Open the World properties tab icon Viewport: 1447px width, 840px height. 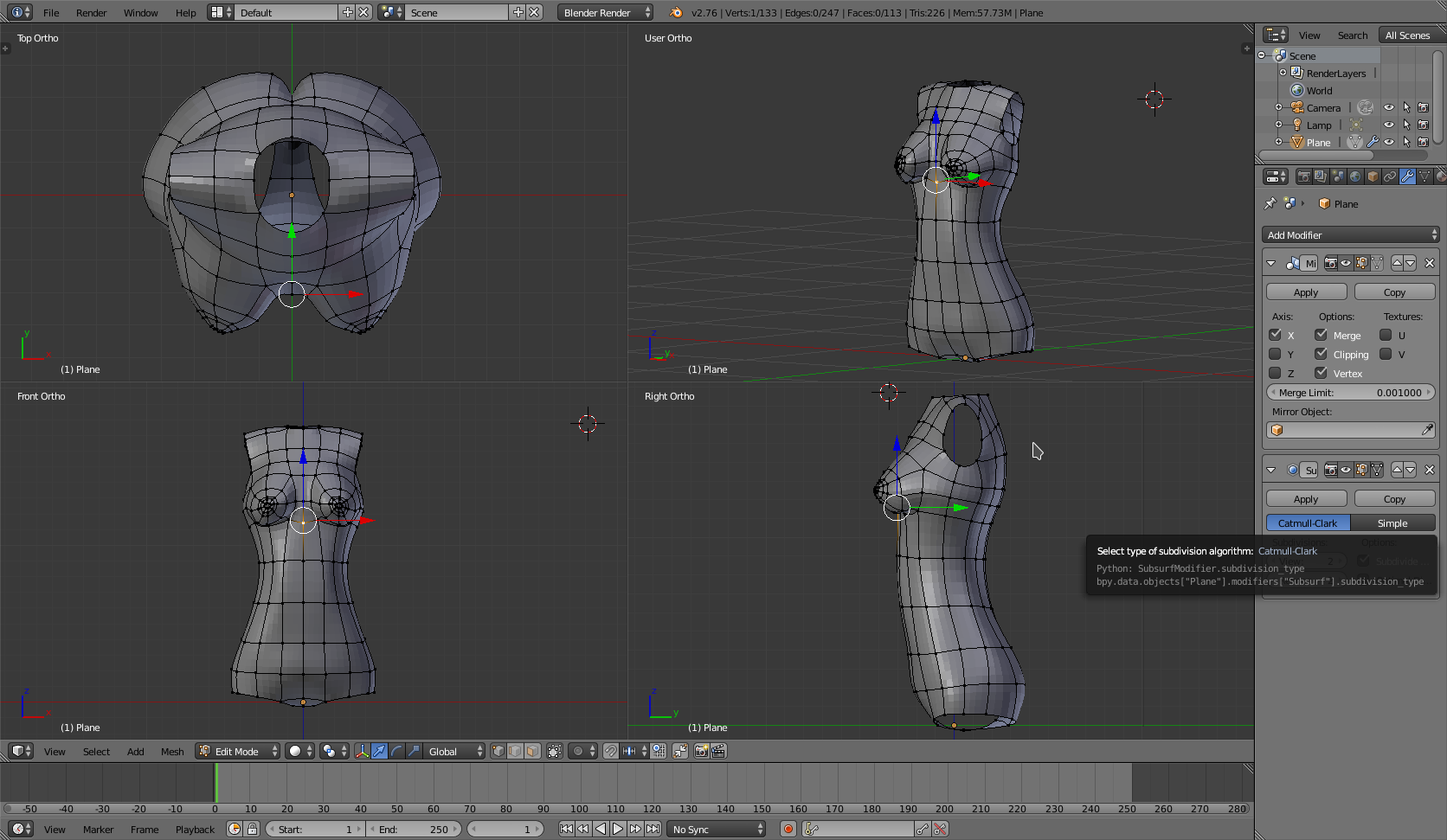[x=1355, y=176]
